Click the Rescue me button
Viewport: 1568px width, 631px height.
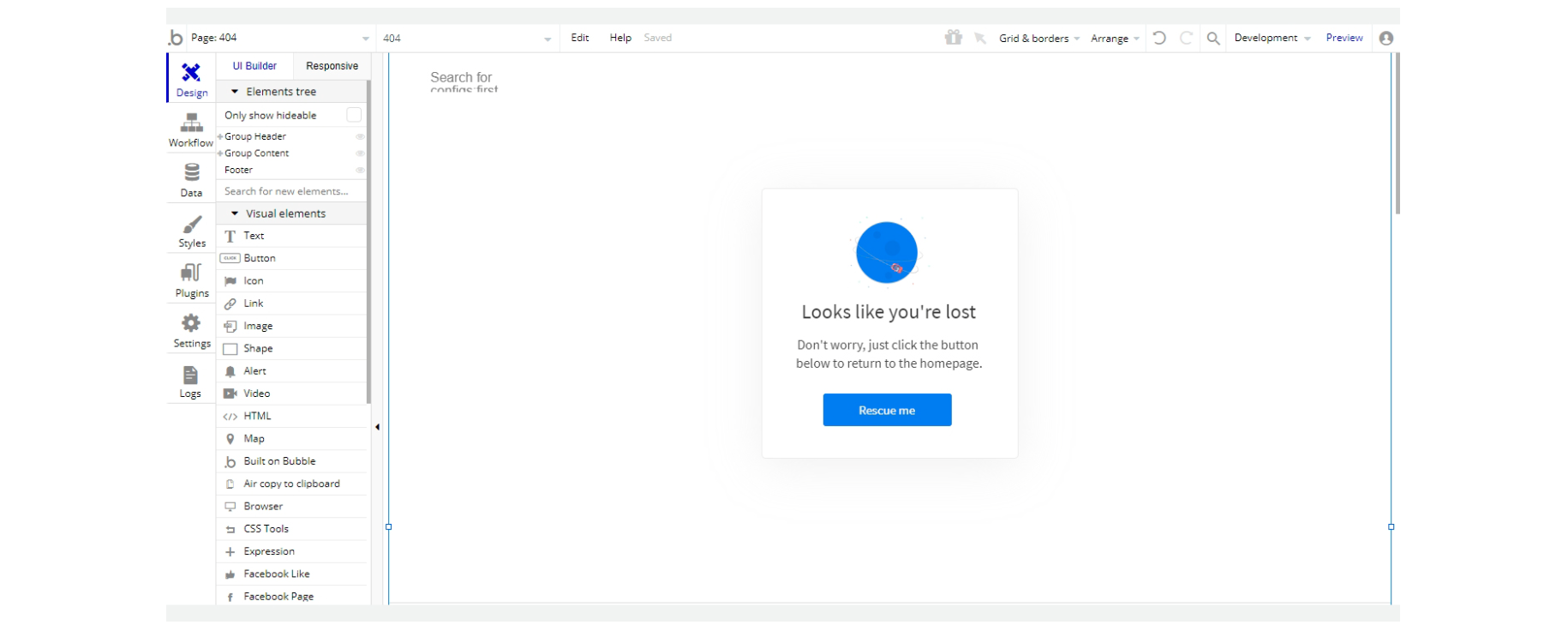coord(887,410)
